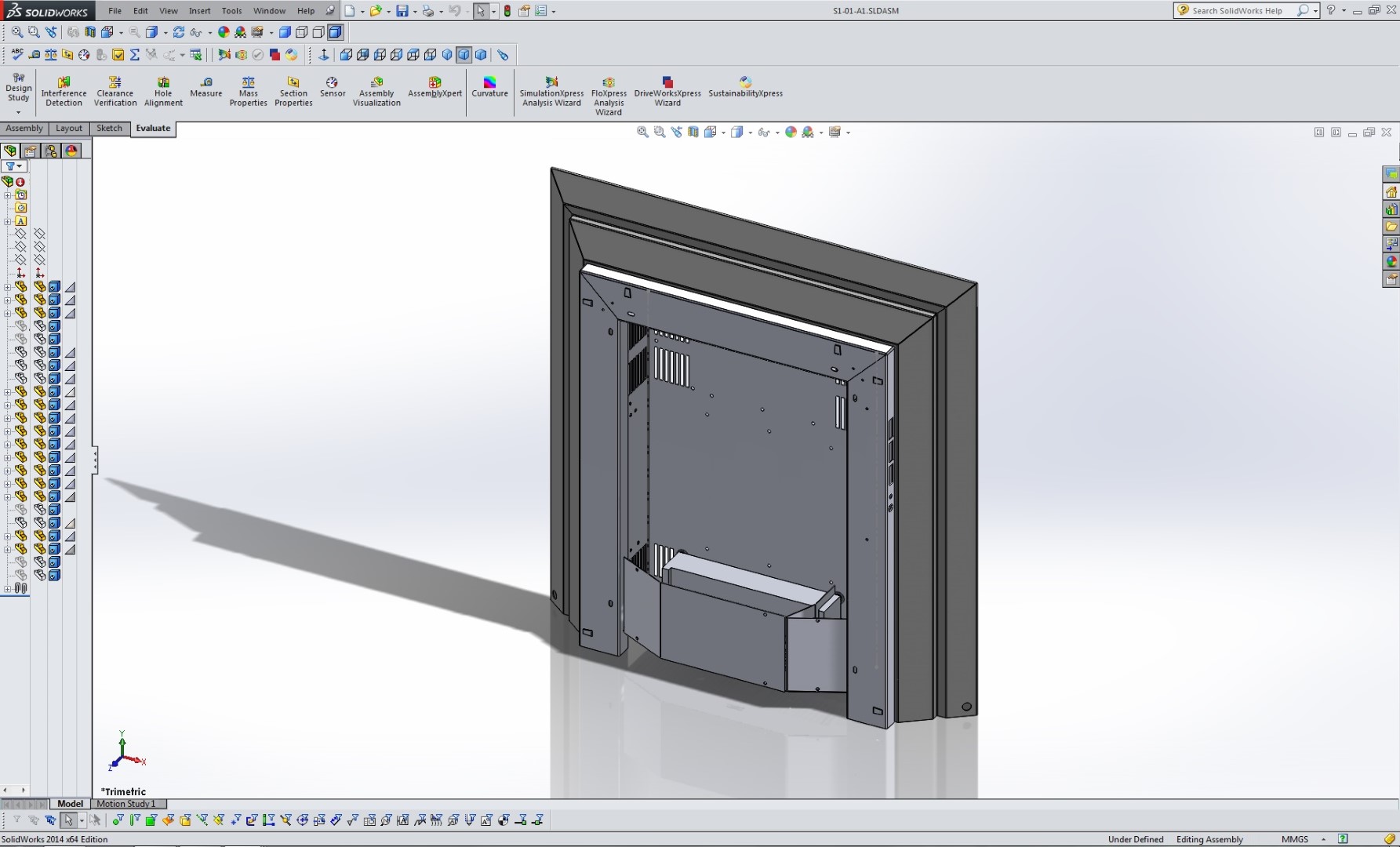1400x847 pixels.
Task: Open Appearances sphere icon in task pane
Action: (1391, 262)
